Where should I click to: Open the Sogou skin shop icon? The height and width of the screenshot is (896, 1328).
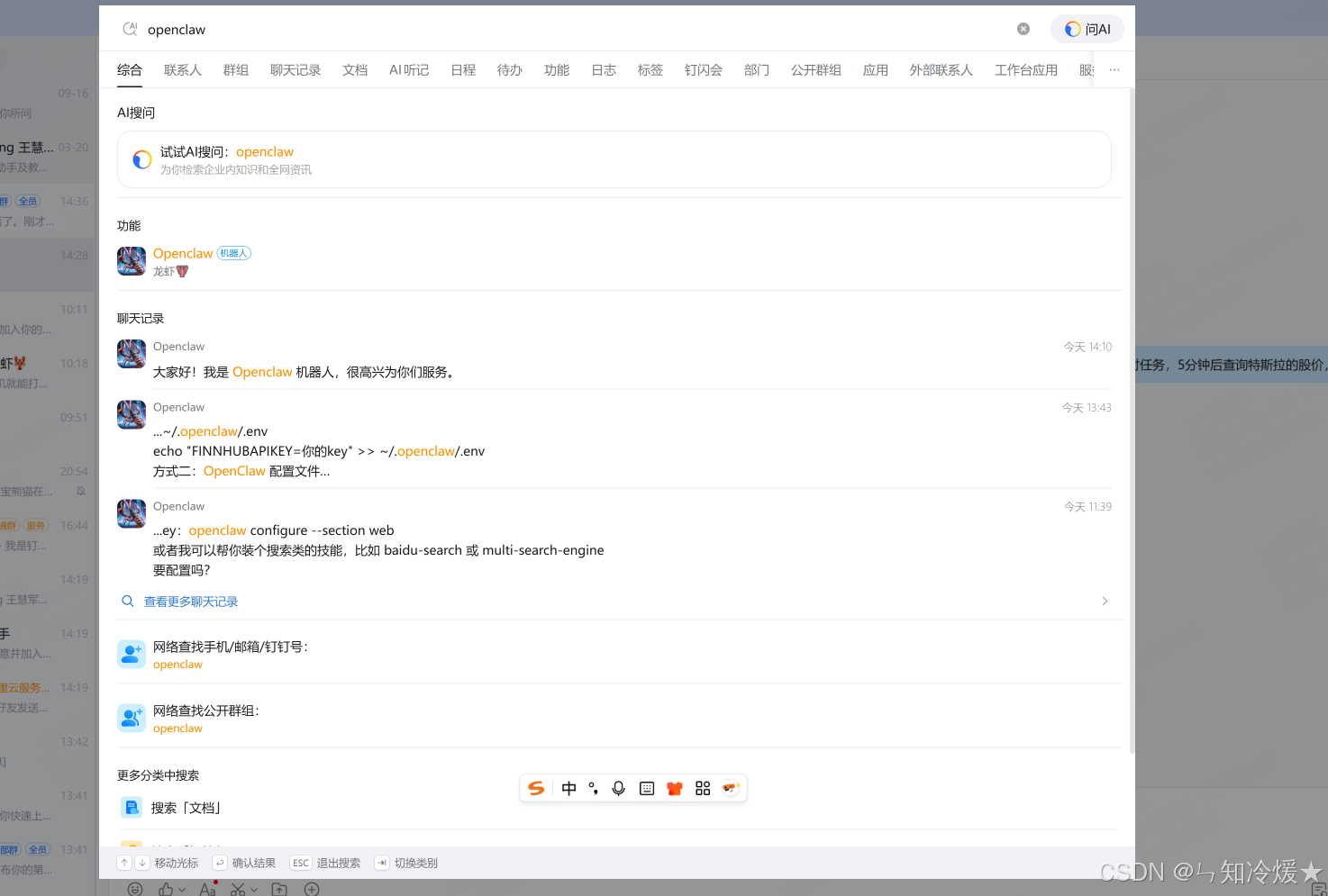tap(674, 788)
